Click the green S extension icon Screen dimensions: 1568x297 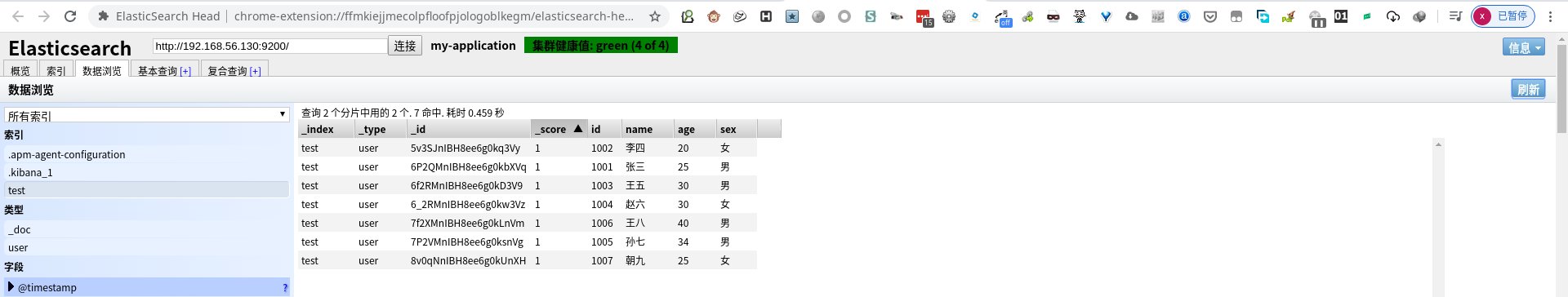pos(871,16)
